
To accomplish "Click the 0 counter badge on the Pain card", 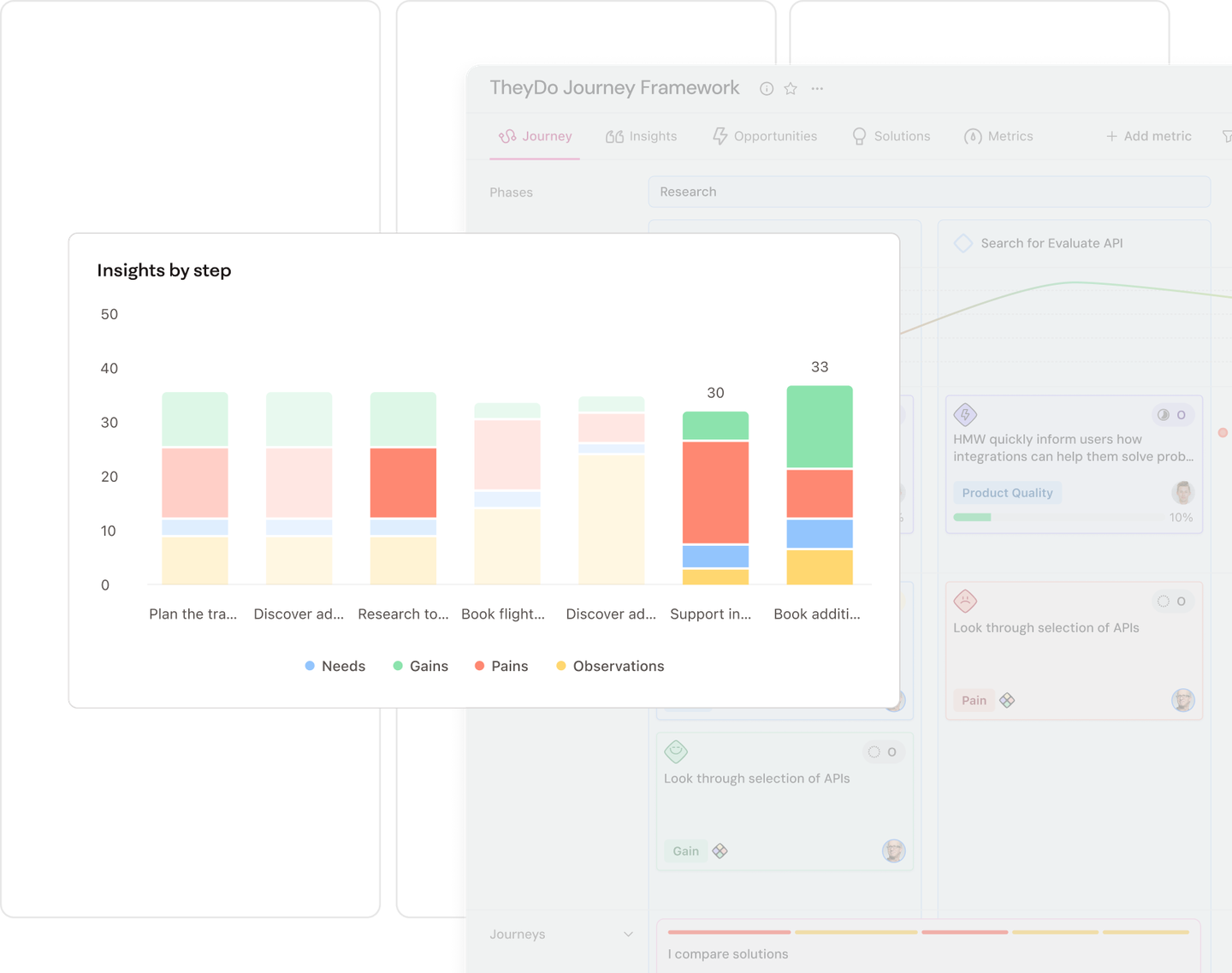I will pyautogui.click(x=1172, y=602).
